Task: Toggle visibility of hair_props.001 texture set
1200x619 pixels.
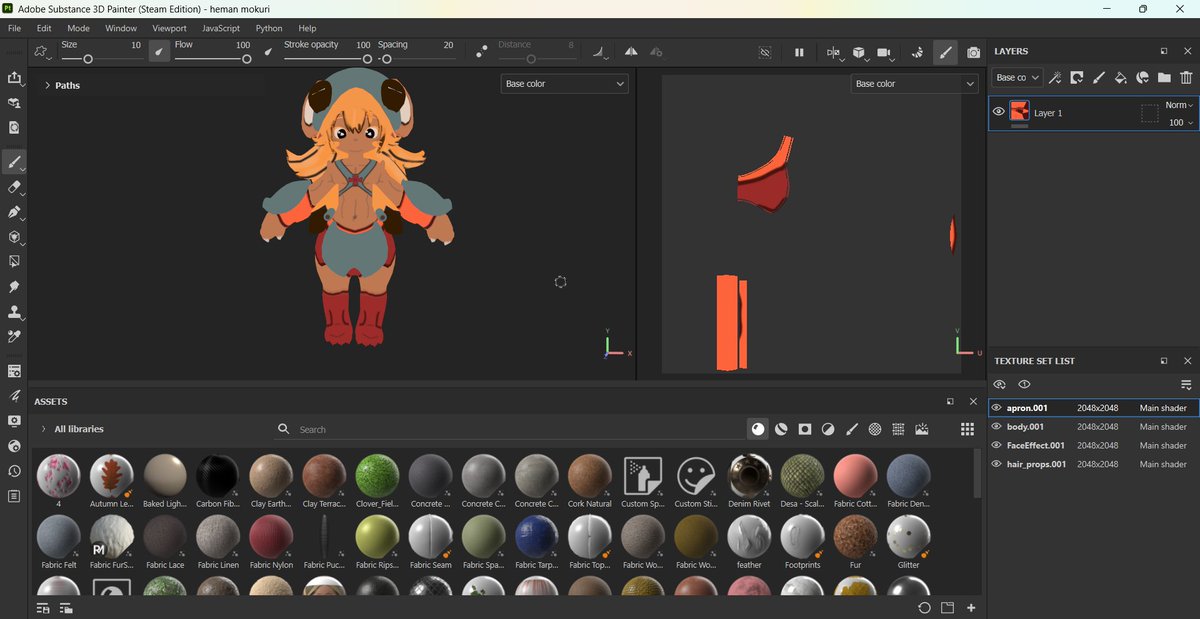Action: coord(996,464)
